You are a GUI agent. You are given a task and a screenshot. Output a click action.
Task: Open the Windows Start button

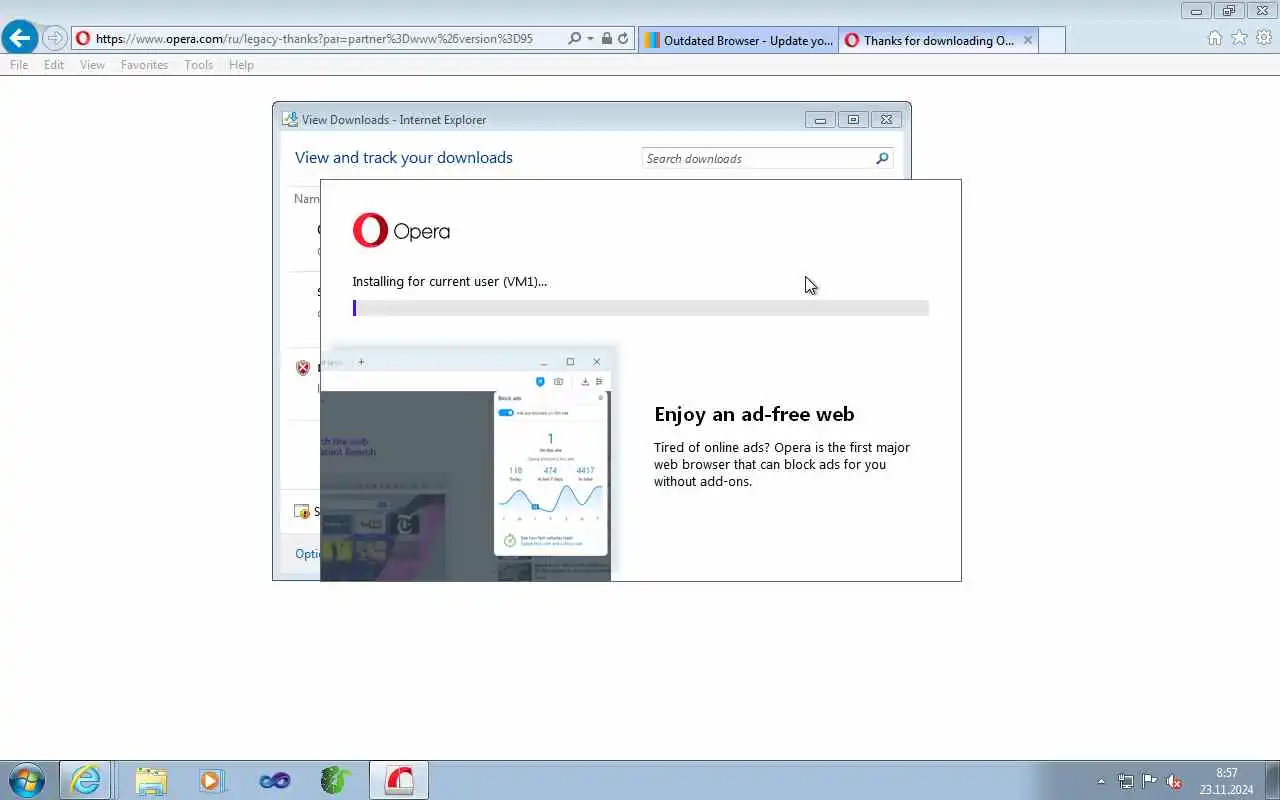click(x=27, y=780)
